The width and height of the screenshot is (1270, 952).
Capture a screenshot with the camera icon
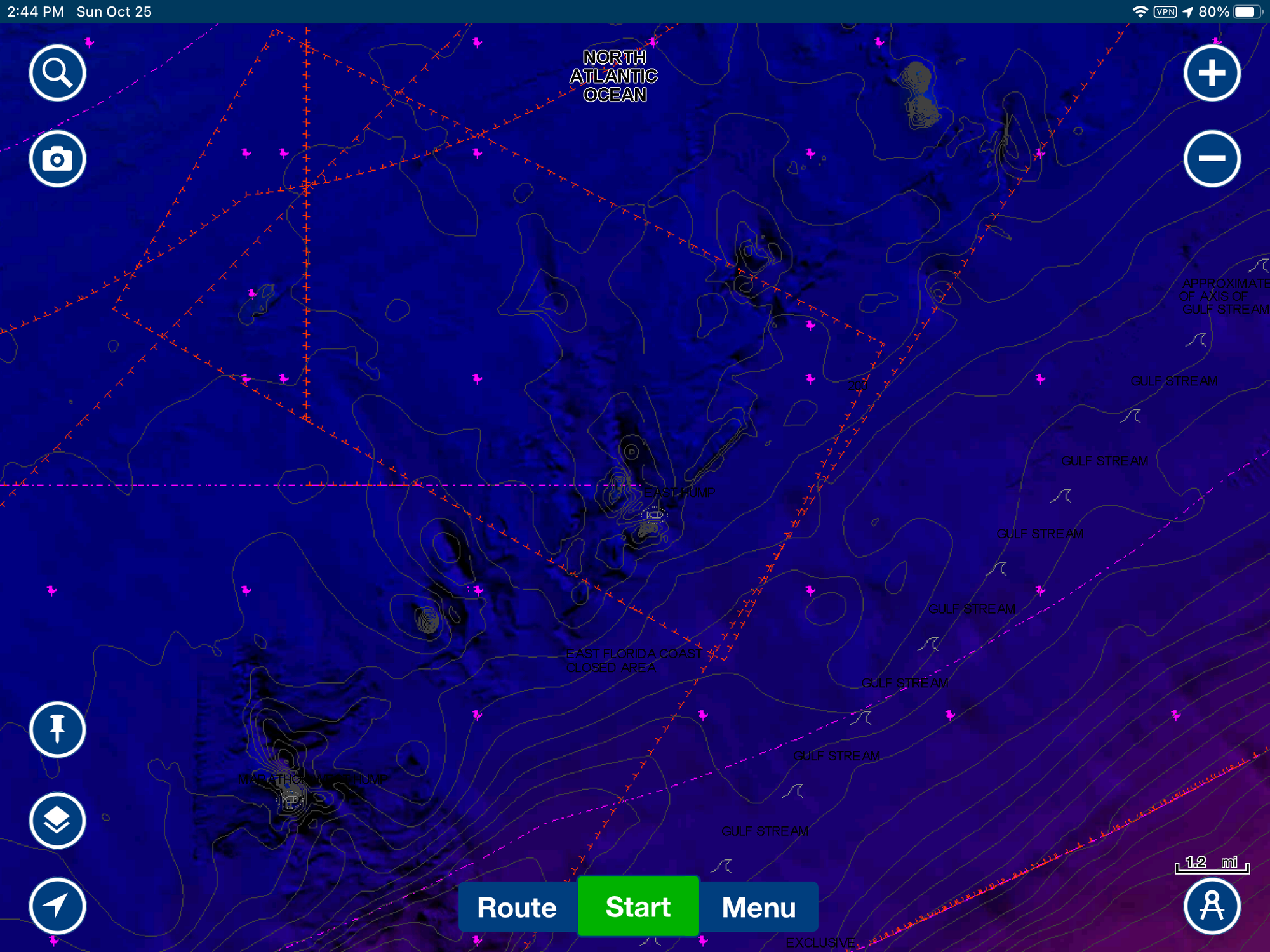point(57,159)
